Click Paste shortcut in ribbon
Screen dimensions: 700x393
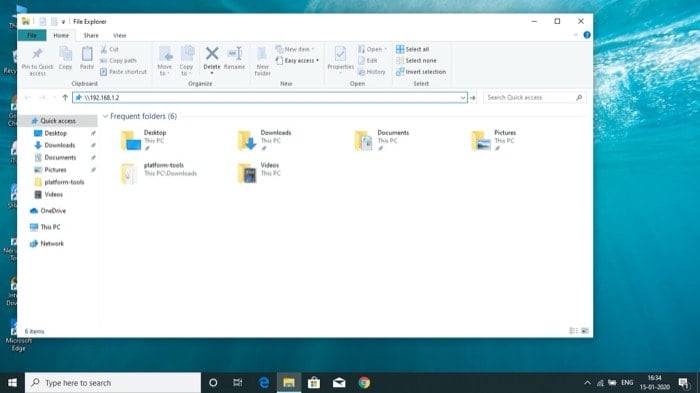(123, 71)
